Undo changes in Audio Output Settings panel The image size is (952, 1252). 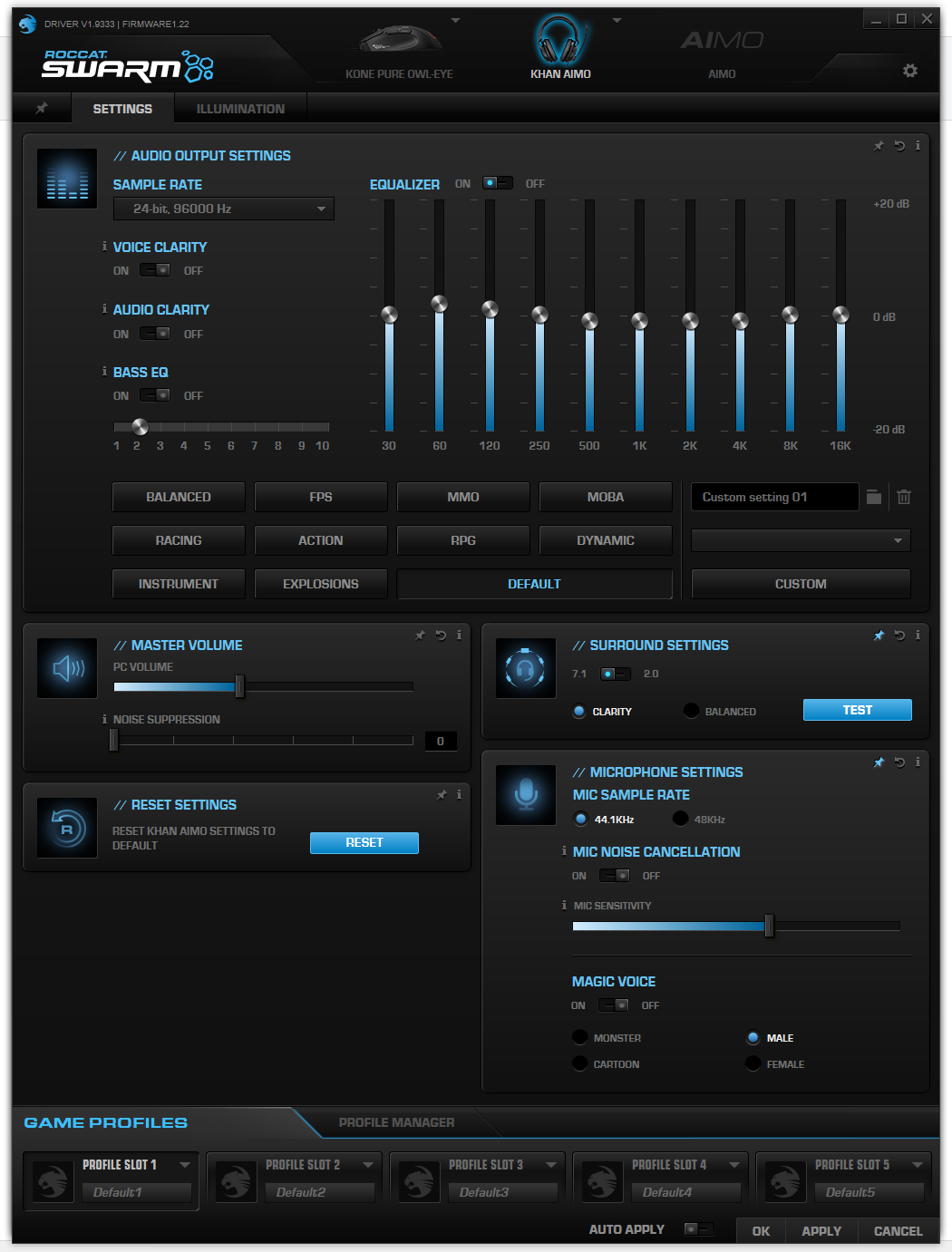click(x=899, y=146)
